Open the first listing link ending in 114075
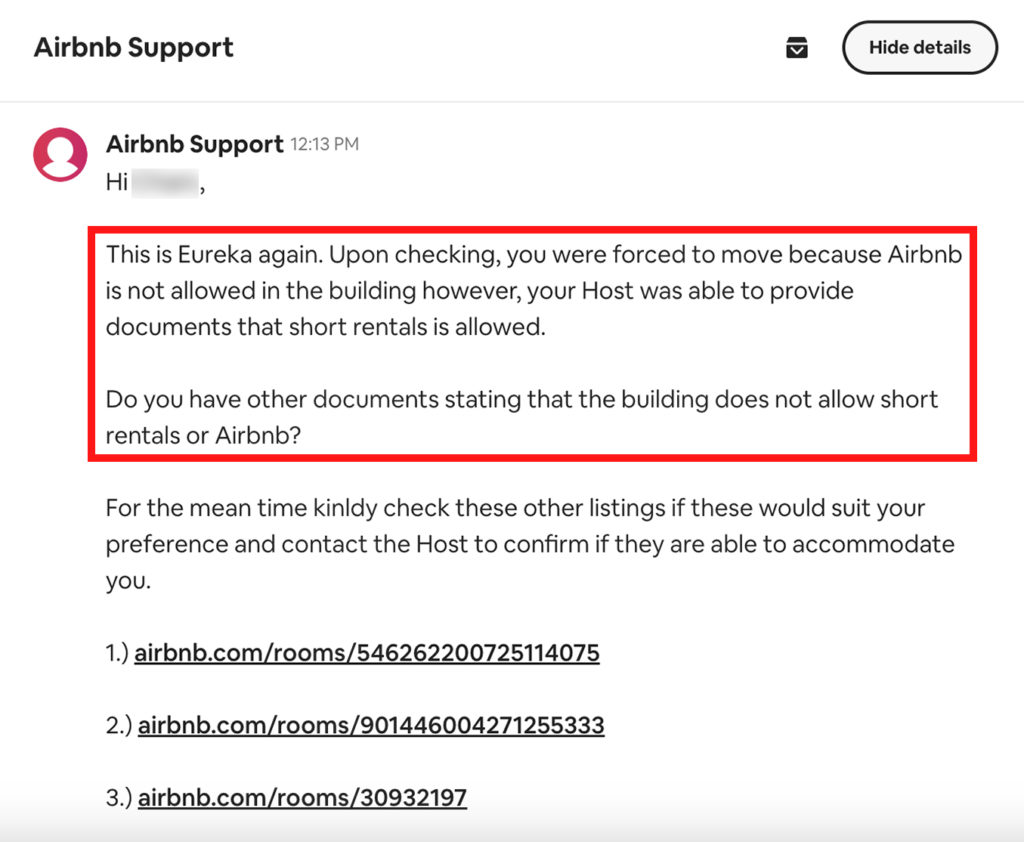 click(x=367, y=654)
